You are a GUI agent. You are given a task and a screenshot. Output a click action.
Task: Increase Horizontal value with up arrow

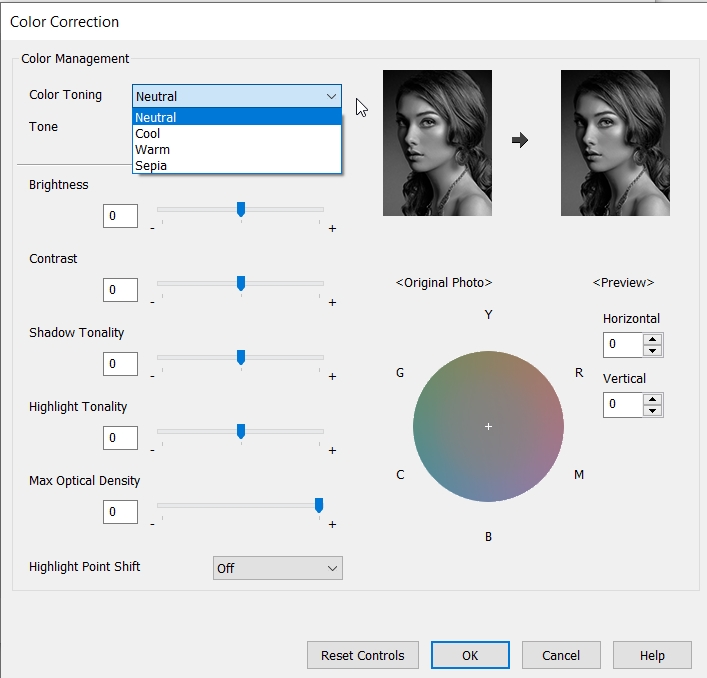point(652,339)
